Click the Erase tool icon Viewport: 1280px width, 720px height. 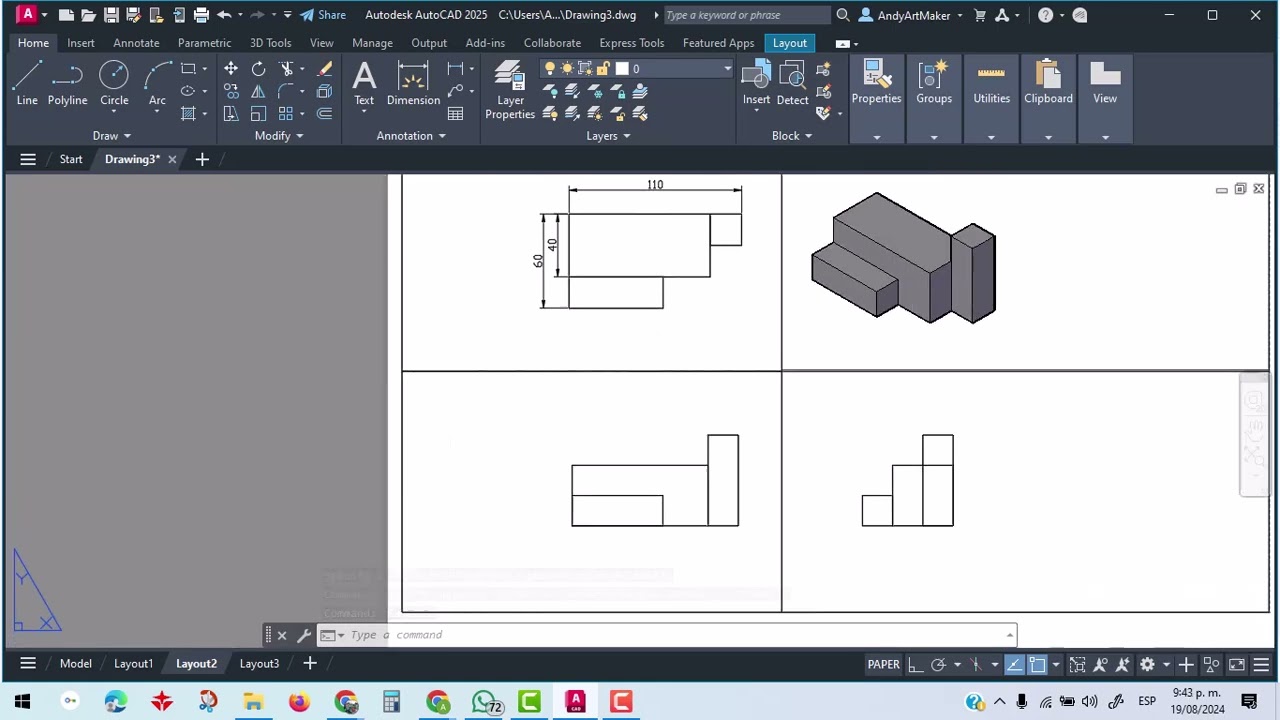tap(324, 68)
